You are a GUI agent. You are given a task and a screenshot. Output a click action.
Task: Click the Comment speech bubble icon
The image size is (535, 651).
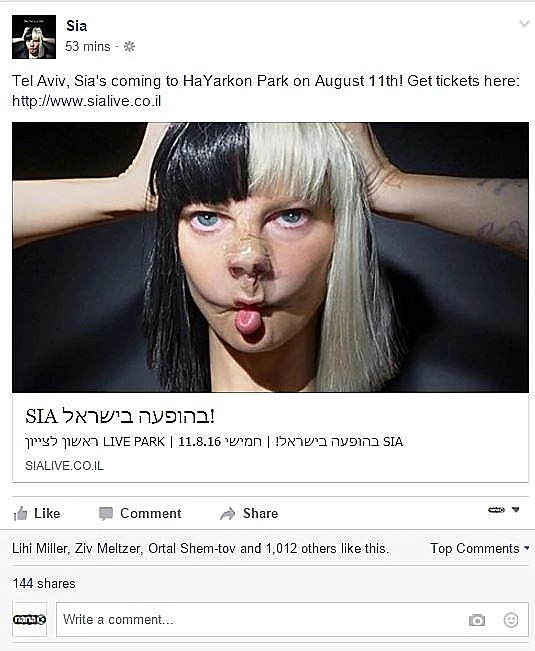(x=106, y=514)
